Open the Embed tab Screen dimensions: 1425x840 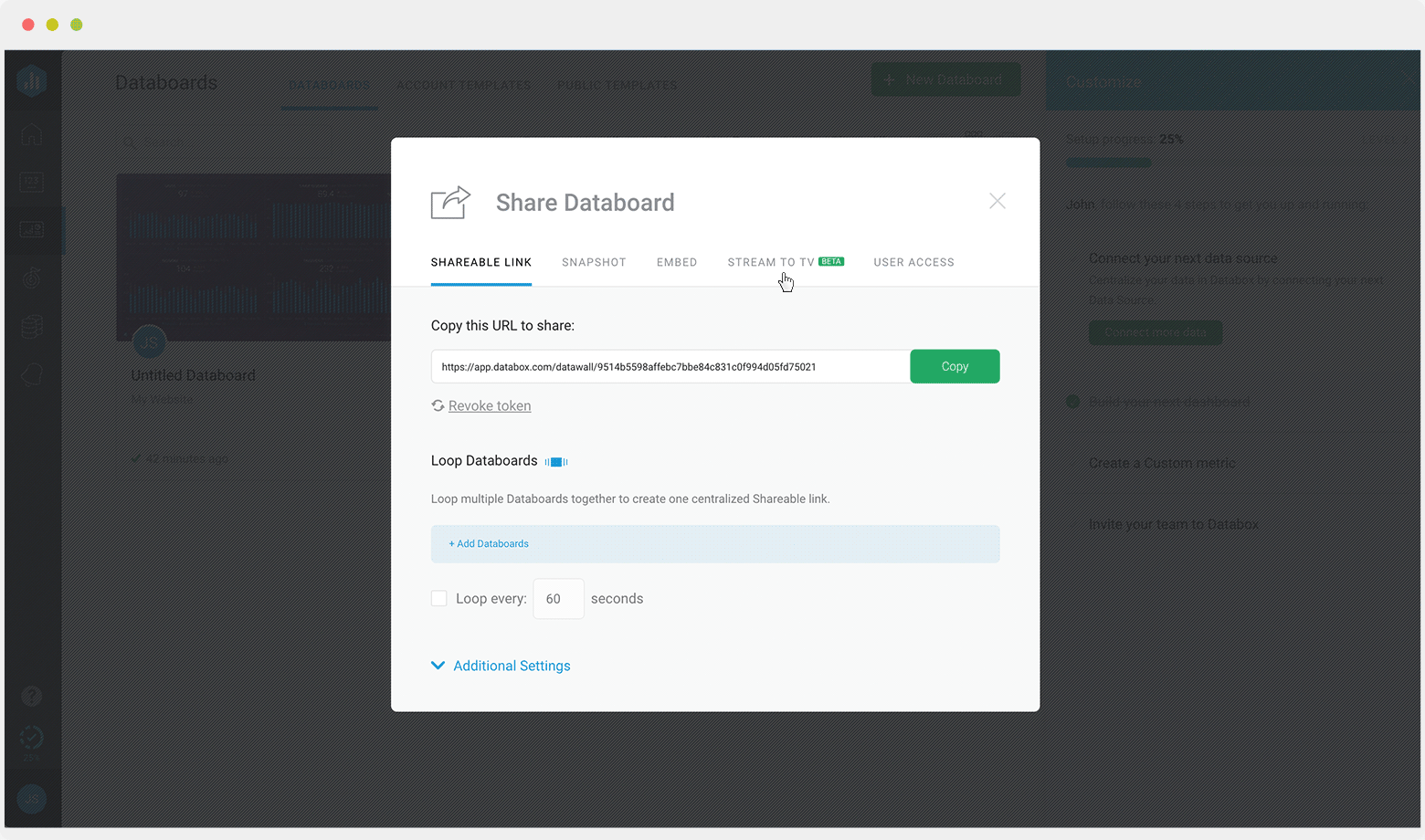[x=677, y=262]
